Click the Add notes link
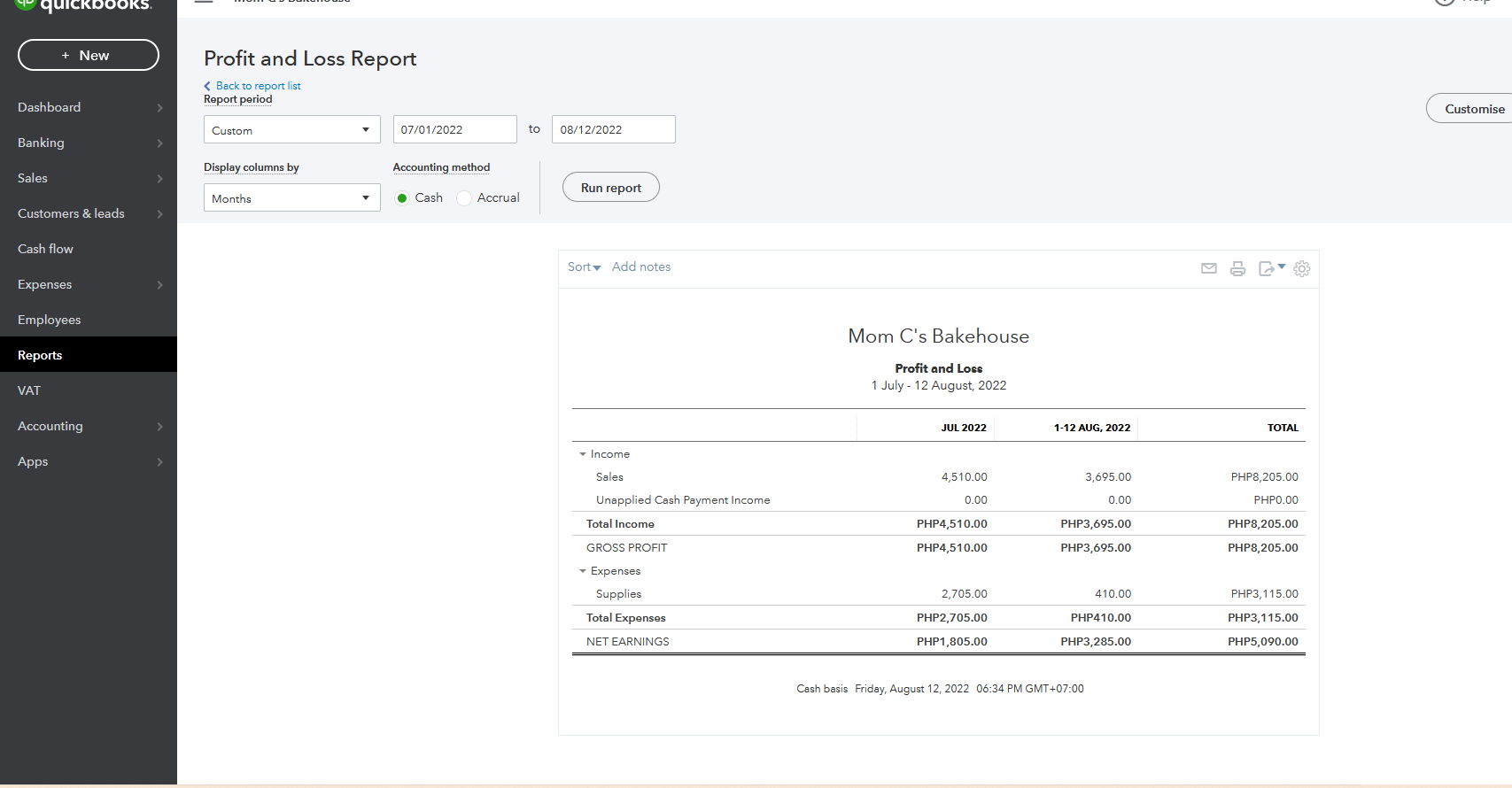The height and width of the screenshot is (788, 1512). point(641,267)
